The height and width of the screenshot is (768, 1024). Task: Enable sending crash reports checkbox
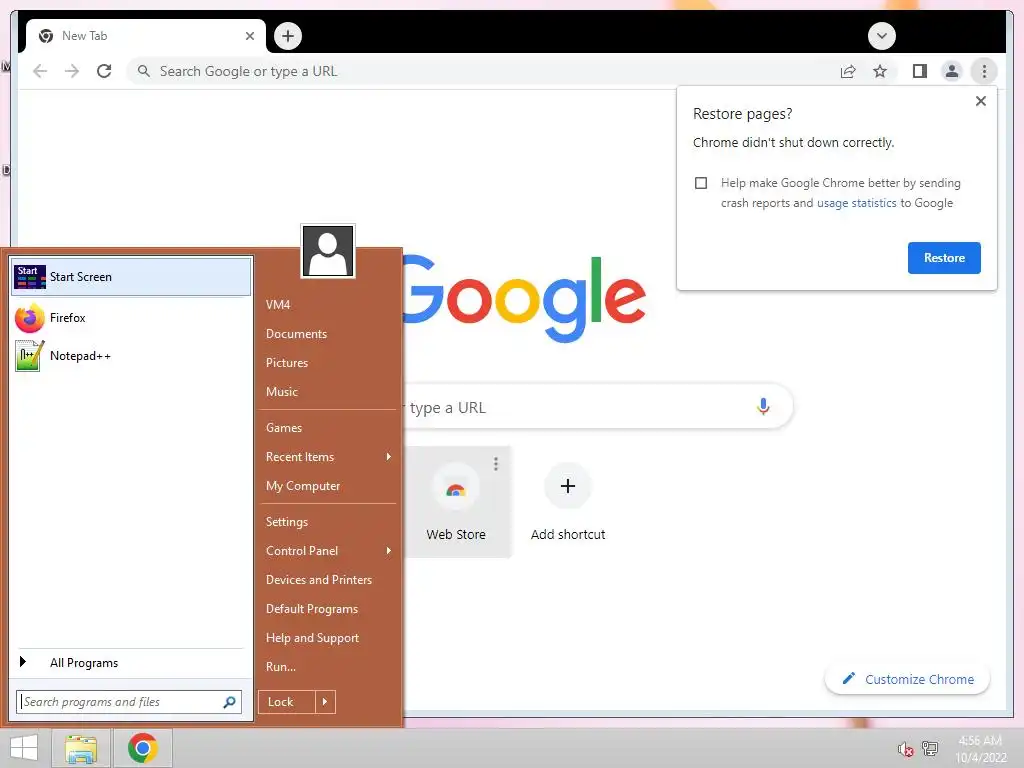[701, 183]
